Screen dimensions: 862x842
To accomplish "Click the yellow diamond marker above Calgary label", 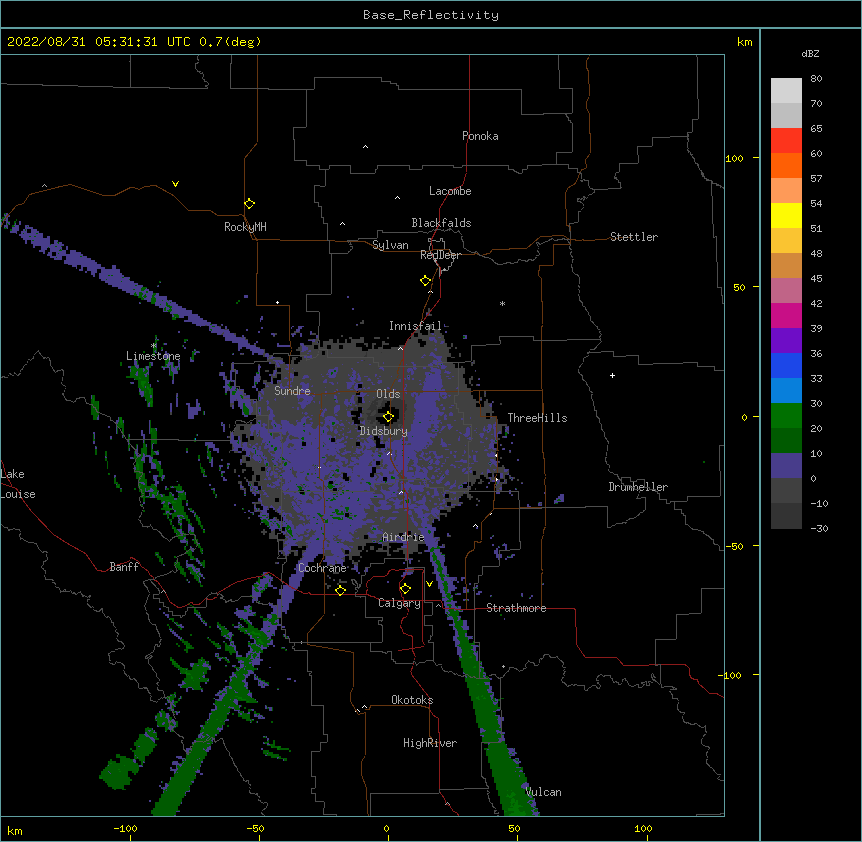I will tap(405, 589).
